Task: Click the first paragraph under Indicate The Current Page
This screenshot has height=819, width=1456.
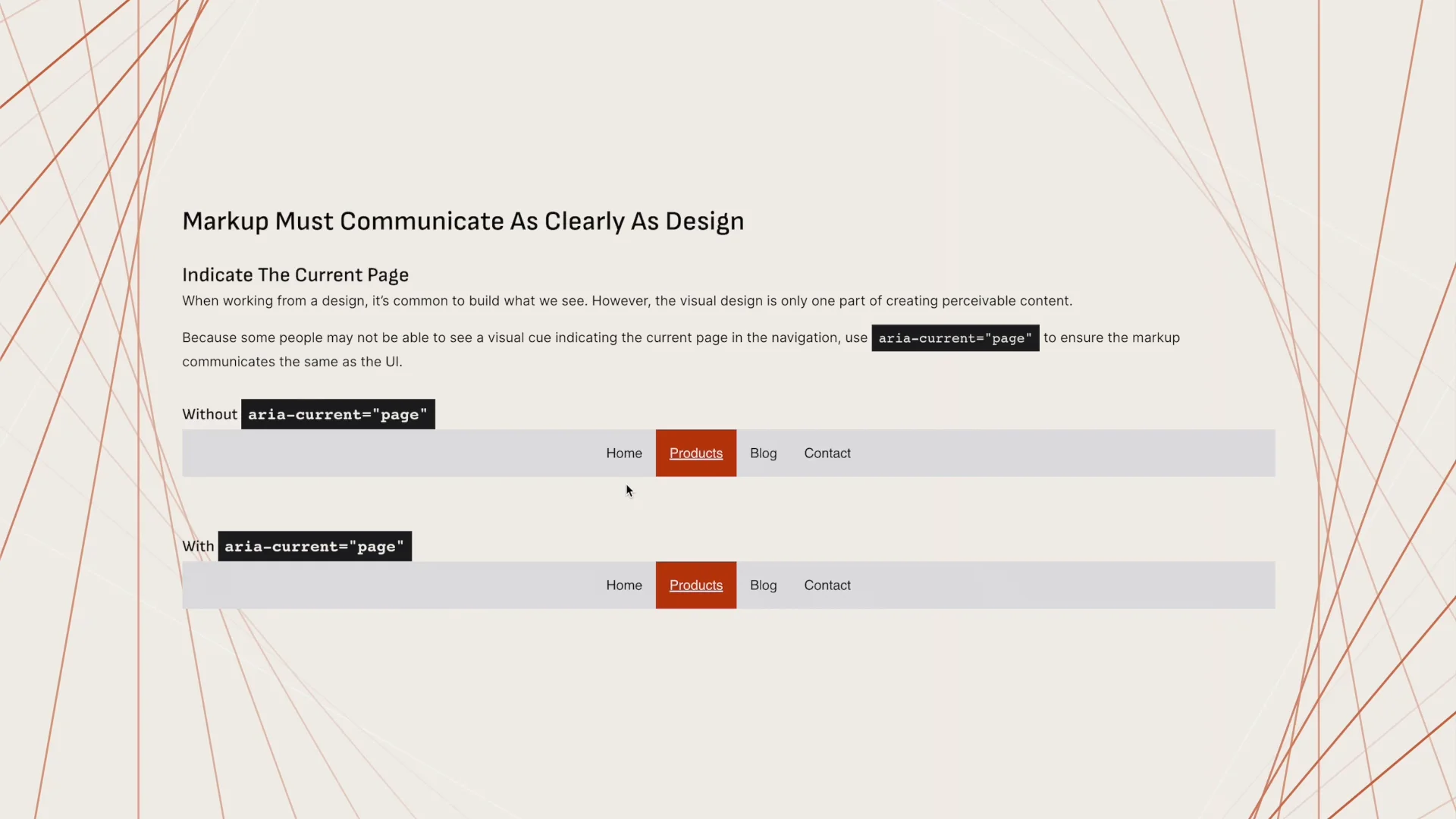Action: coord(626,300)
